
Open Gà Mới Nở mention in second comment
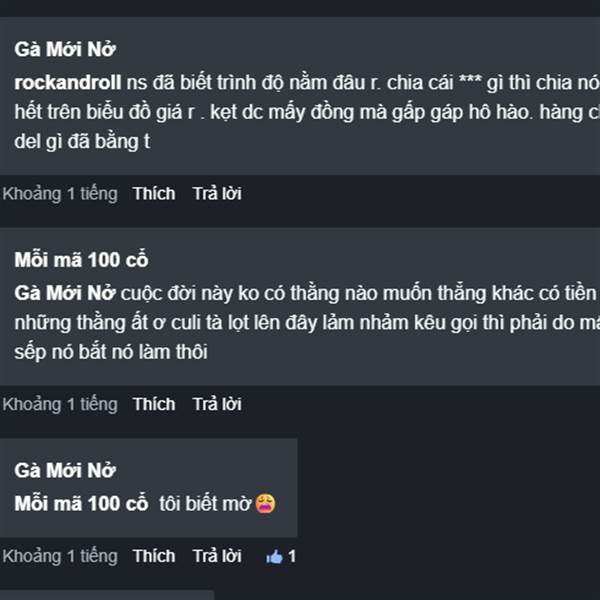coord(65,295)
